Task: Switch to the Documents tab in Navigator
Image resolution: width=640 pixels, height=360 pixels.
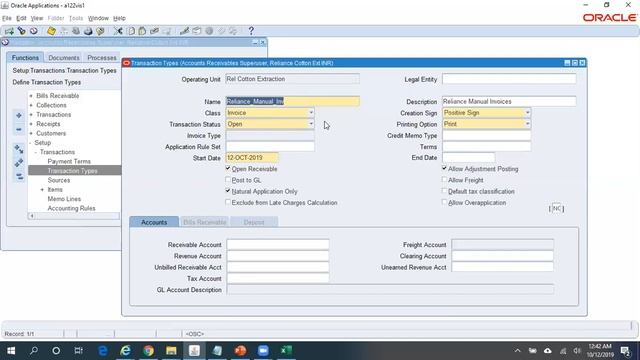Action: tap(64, 58)
